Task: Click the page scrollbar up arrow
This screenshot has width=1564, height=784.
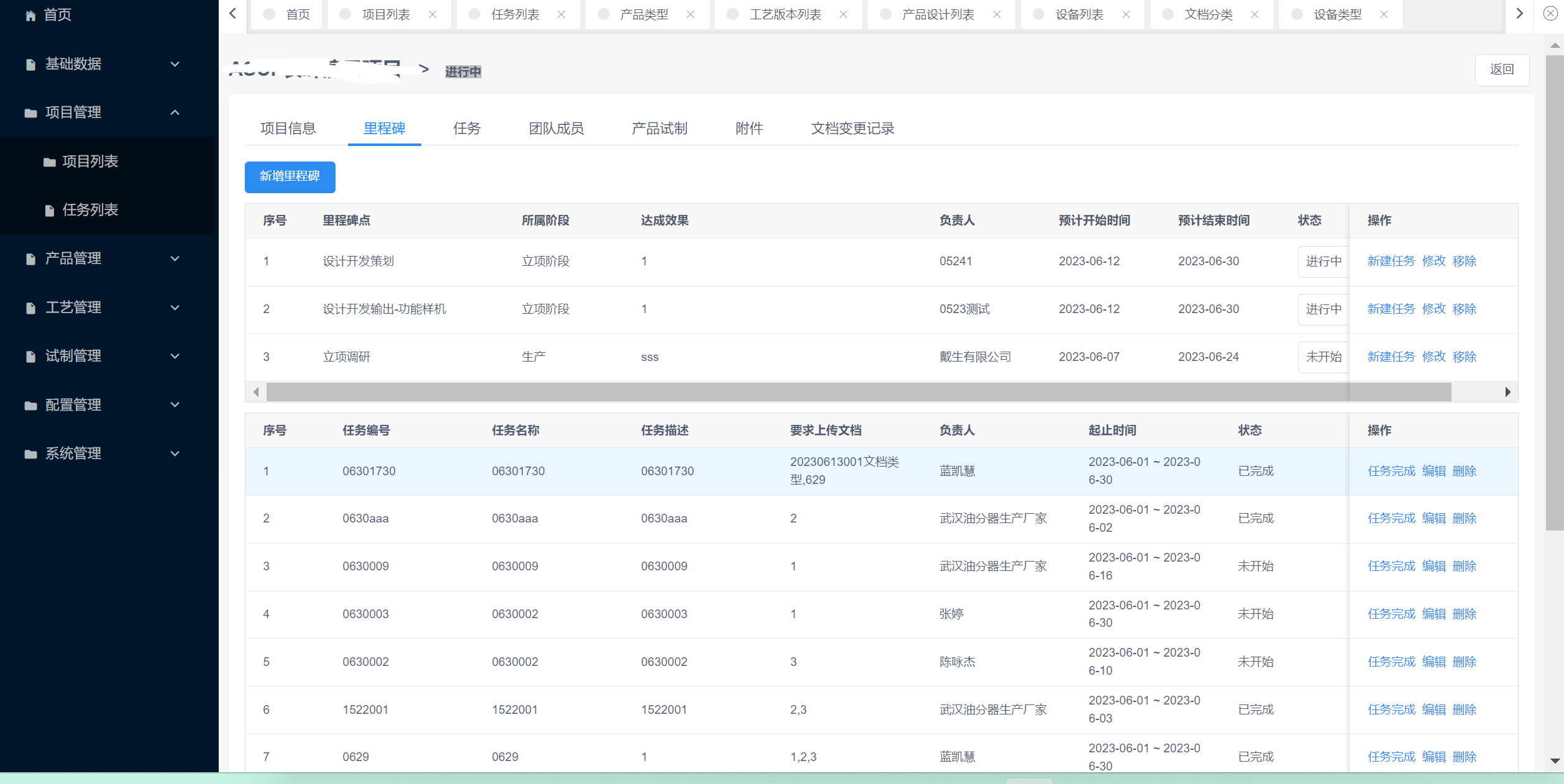Action: 1555,45
